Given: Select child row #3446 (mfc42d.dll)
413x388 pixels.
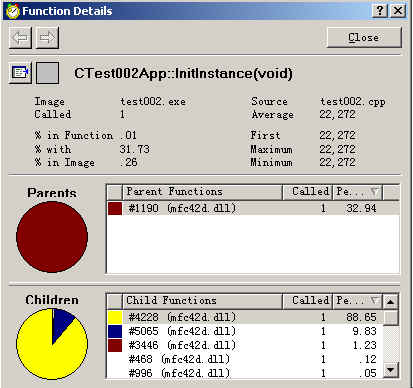Looking at the screenshot, I should click(245, 345).
